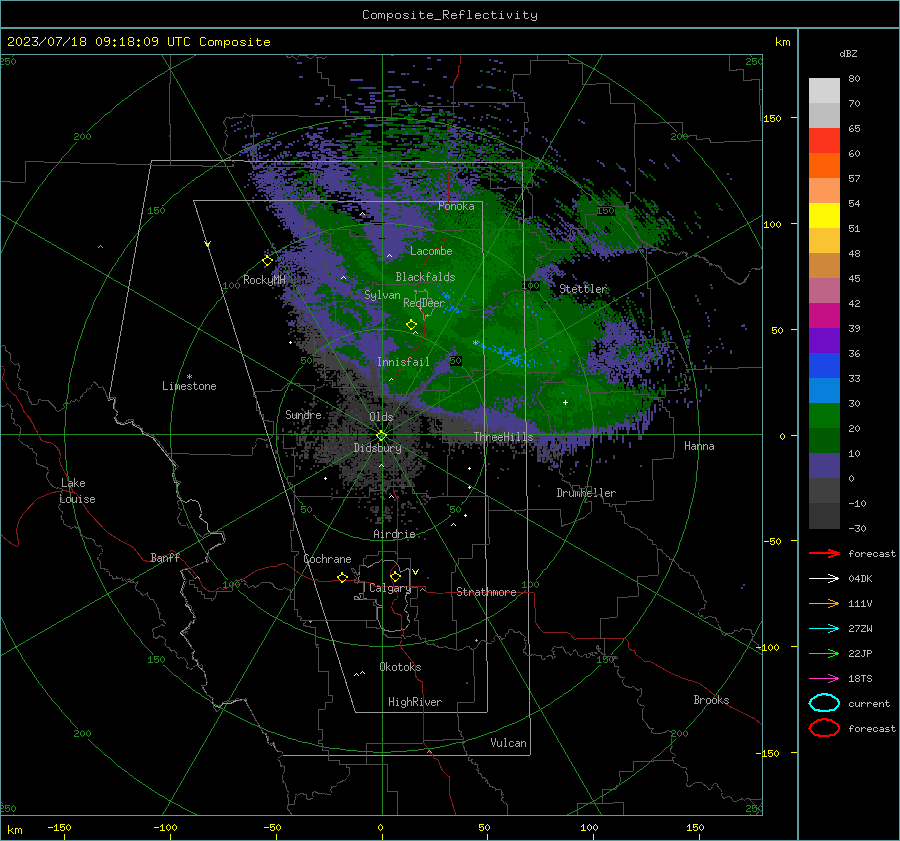The image size is (900, 841).
Task: Click the Stettler city label
Action: pos(583,289)
